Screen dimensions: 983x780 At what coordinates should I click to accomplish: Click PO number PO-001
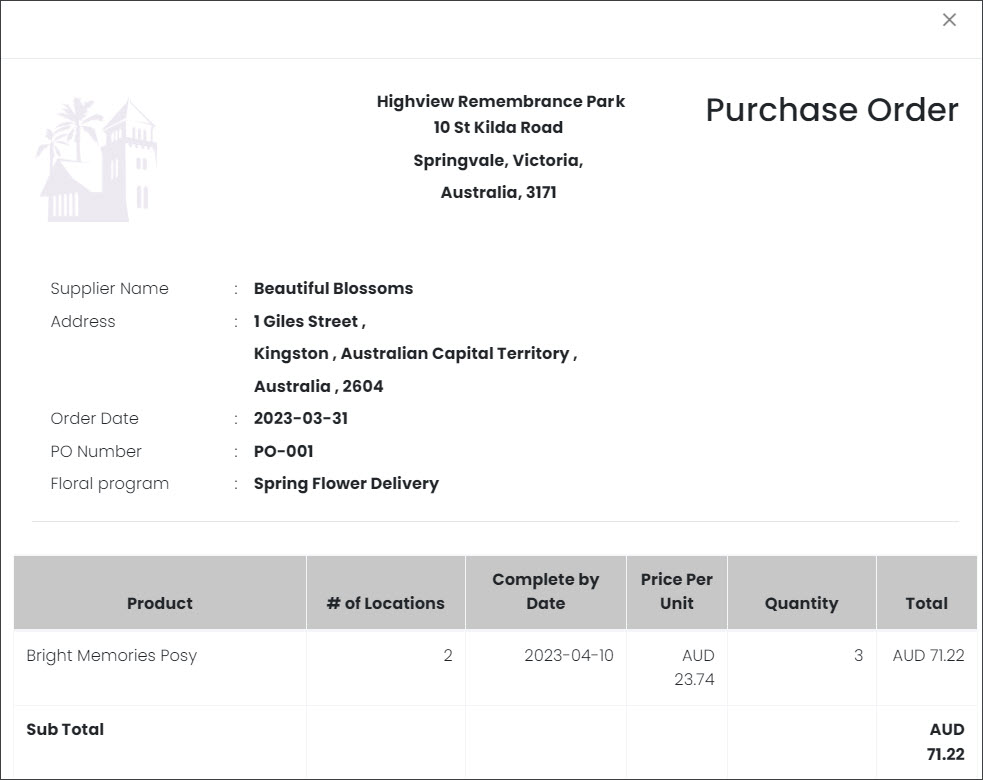[283, 451]
